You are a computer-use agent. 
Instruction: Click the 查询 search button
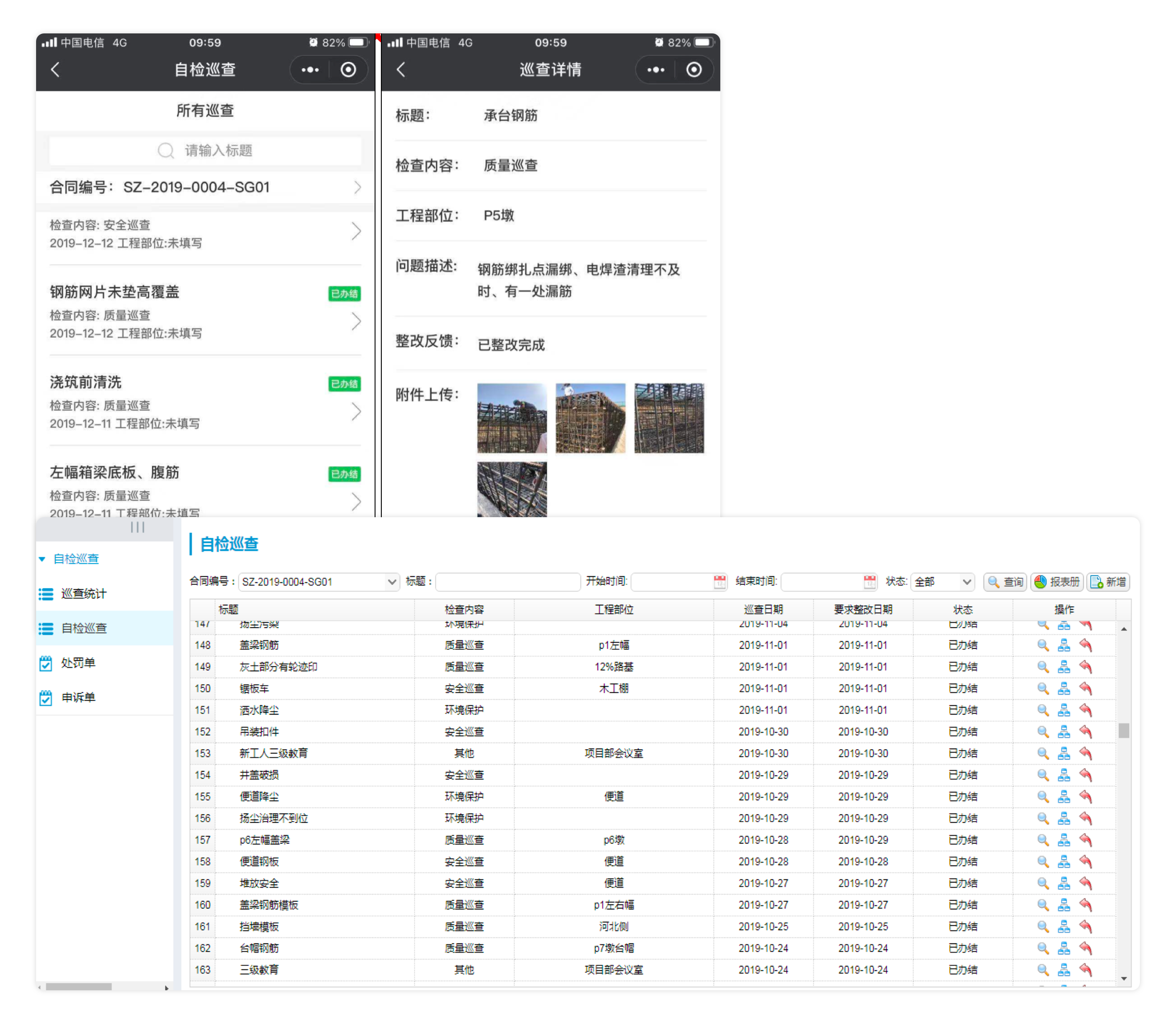tap(1005, 582)
